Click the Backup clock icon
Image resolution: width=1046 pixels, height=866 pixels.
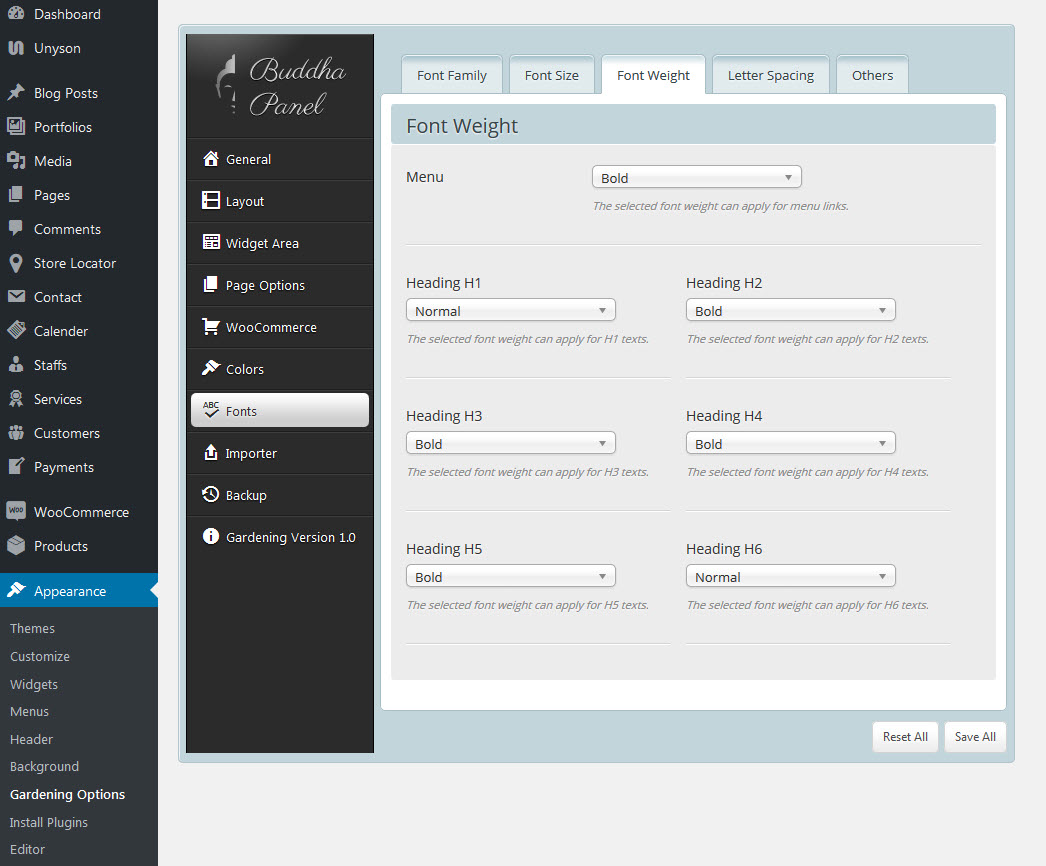point(211,494)
